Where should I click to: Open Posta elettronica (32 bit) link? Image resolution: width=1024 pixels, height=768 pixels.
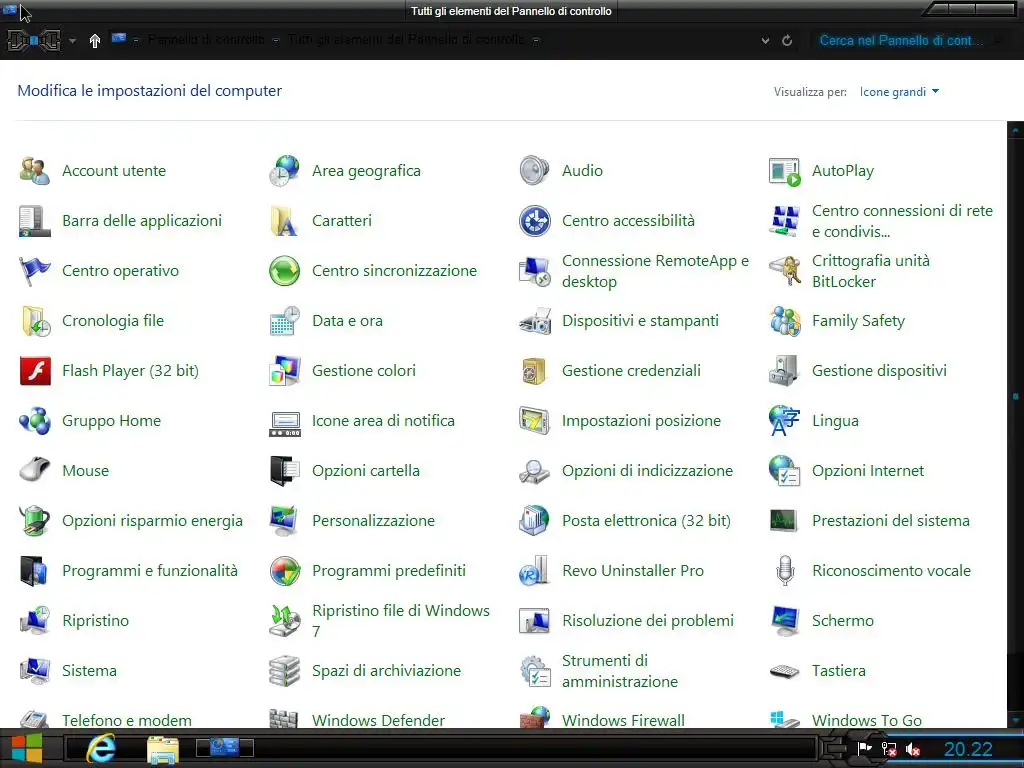pyautogui.click(x=646, y=520)
